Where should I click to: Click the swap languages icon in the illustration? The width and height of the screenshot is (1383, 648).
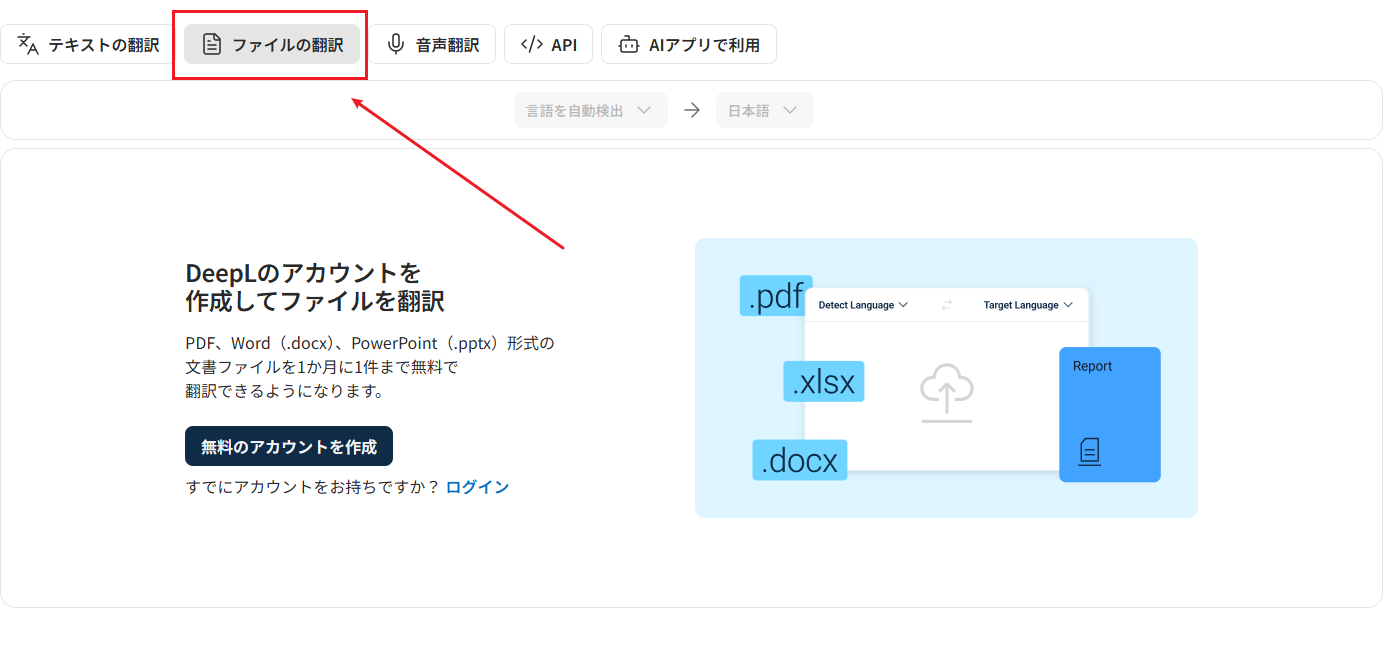946,305
